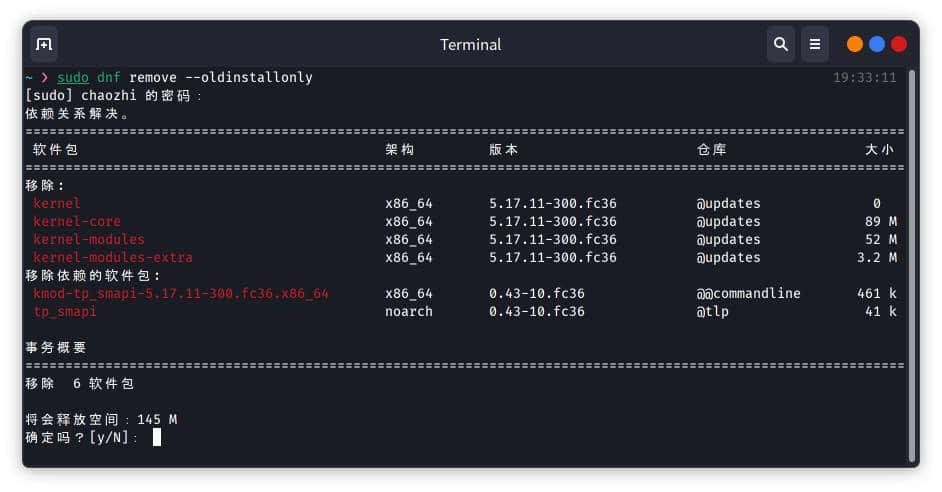
Task: Click the terminal vertical scrollbar
Action: [x=911, y=260]
